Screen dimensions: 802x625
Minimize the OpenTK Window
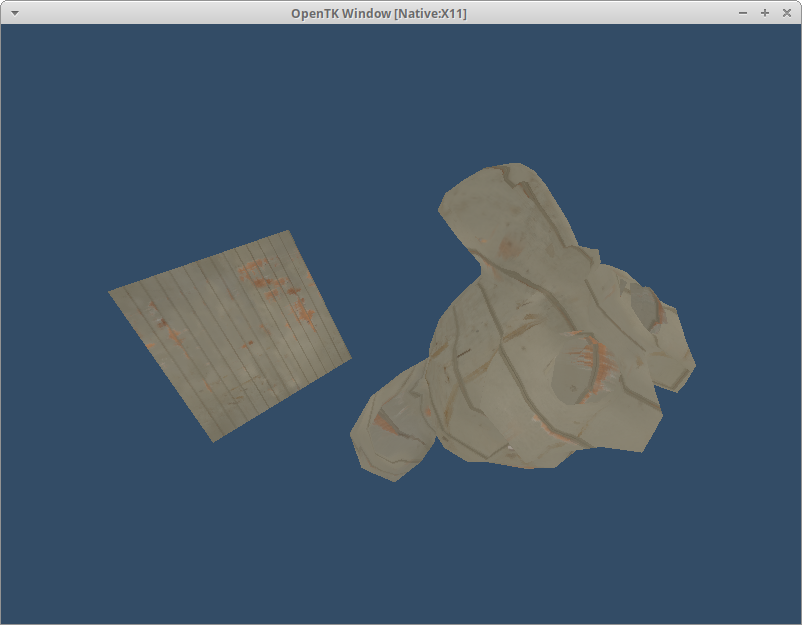pyautogui.click(x=743, y=13)
